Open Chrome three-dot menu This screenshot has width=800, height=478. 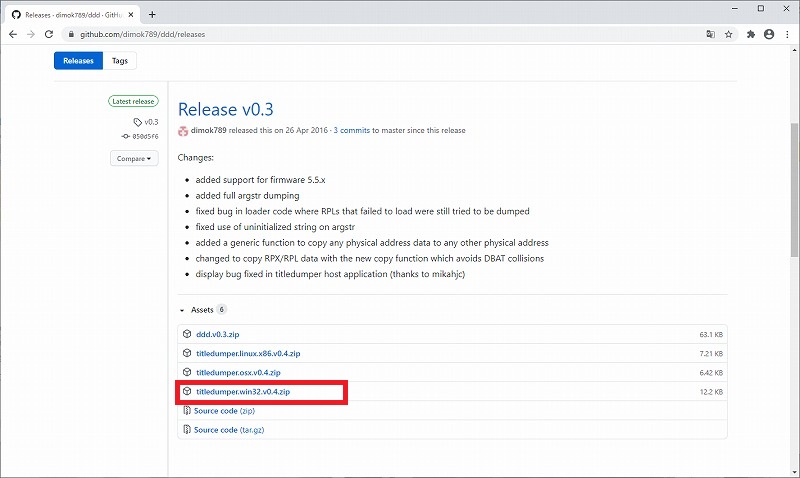point(787,34)
